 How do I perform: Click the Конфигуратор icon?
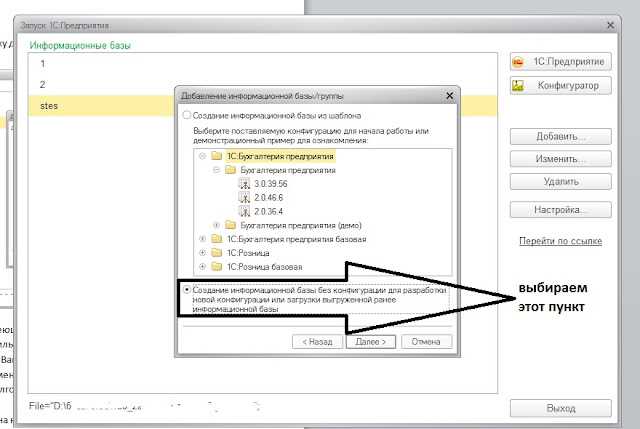(x=518, y=85)
